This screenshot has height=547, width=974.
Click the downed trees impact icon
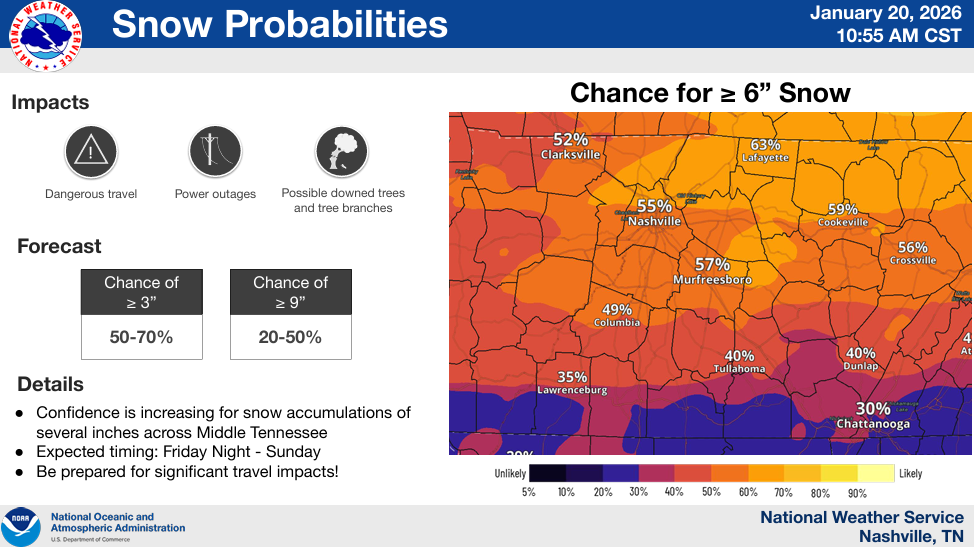click(342, 152)
